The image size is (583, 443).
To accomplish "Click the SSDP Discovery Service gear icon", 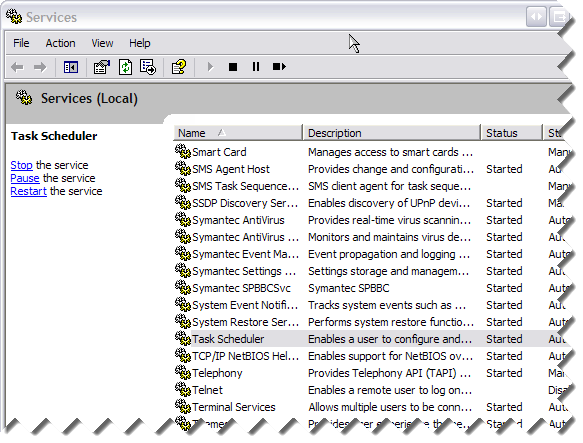I will pos(183,202).
